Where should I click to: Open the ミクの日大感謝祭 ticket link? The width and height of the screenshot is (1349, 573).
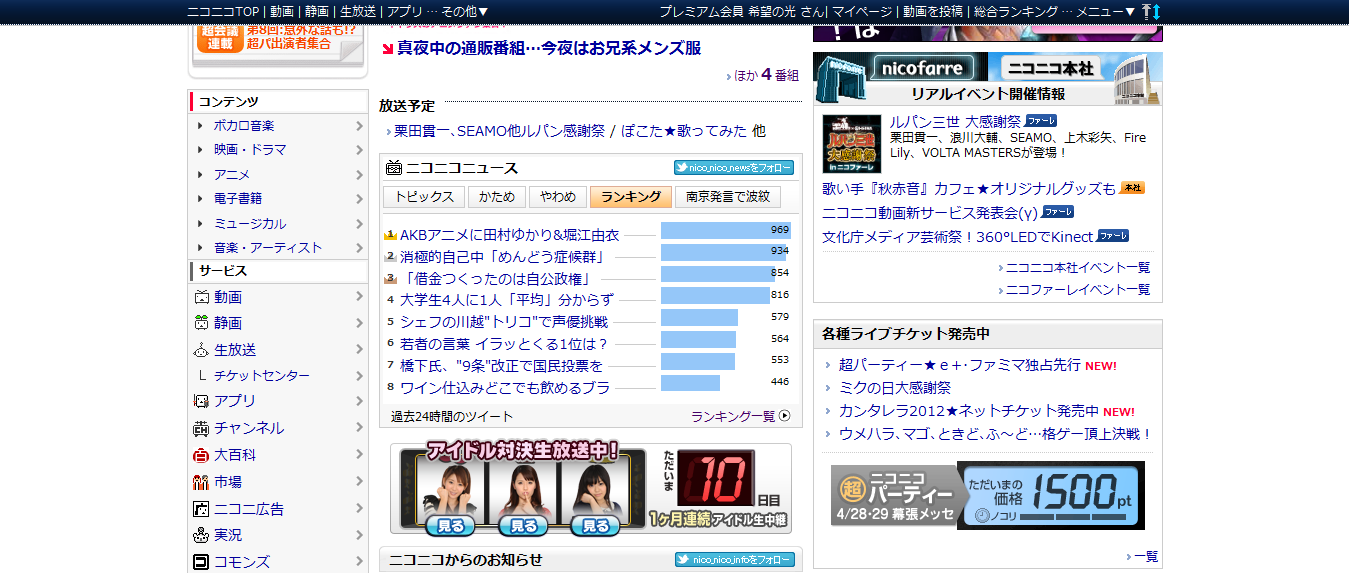[895, 387]
